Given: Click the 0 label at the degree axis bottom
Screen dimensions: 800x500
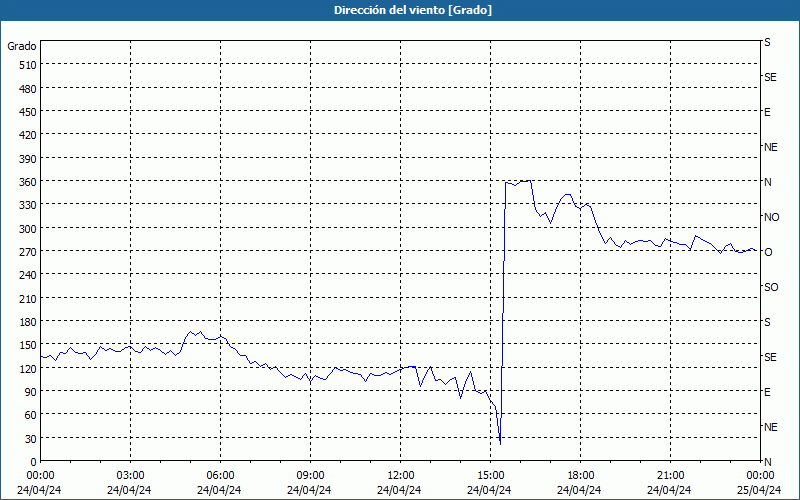Looking at the screenshot, I should (34, 462).
